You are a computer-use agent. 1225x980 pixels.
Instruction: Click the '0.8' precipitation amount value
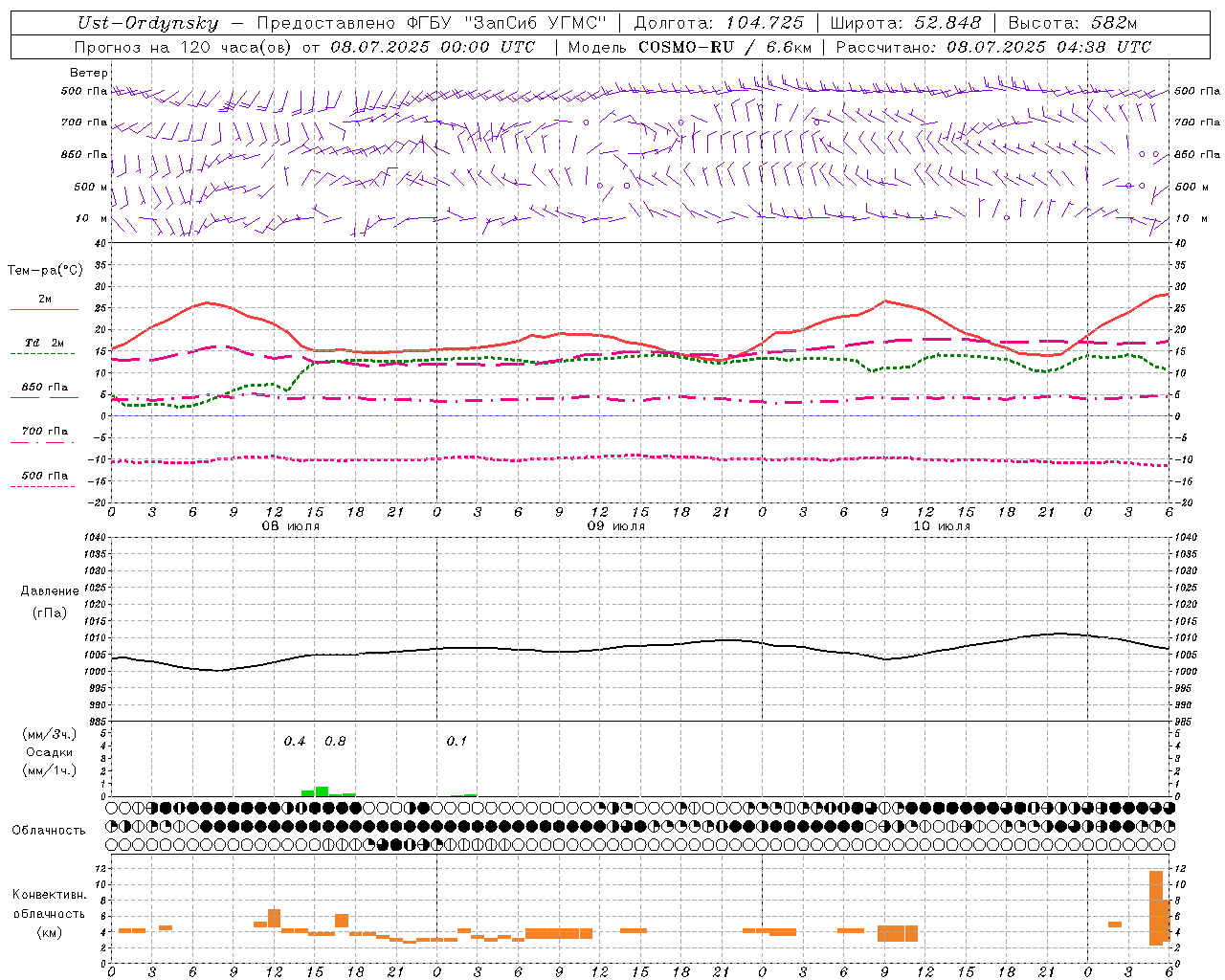pyautogui.click(x=335, y=742)
